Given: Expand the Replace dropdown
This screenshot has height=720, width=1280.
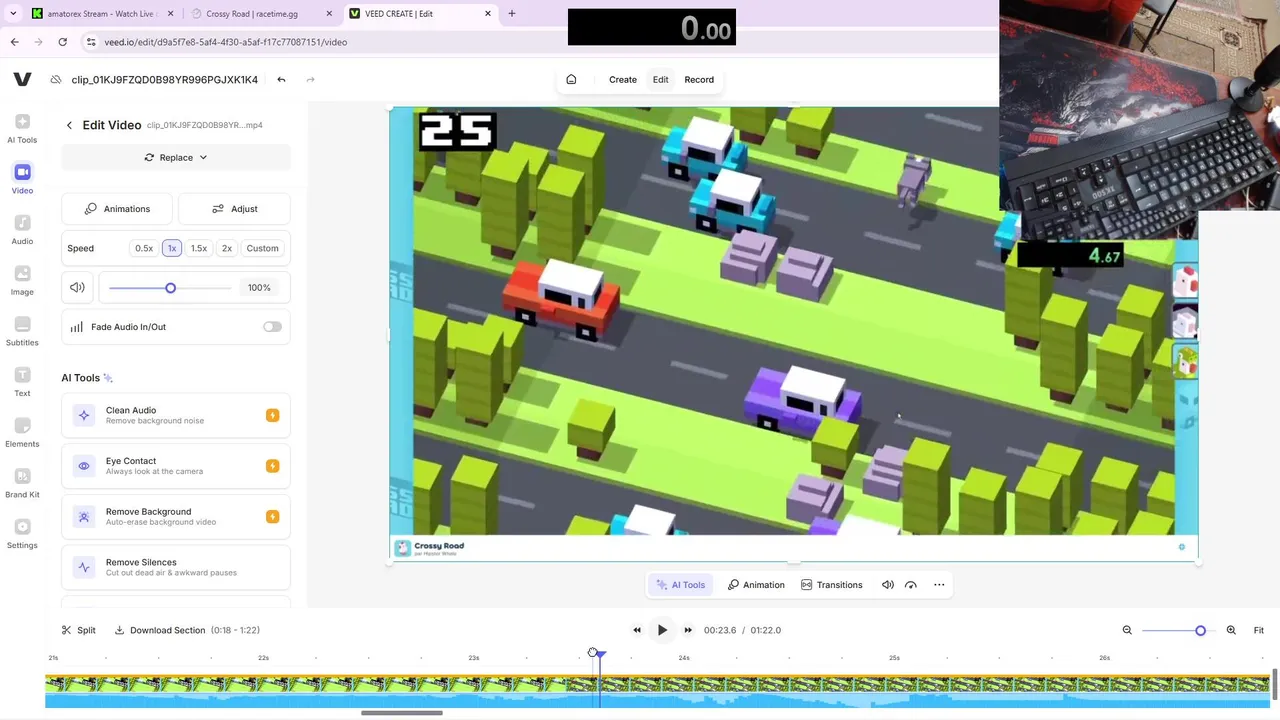Looking at the screenshot, I should 176,158.
